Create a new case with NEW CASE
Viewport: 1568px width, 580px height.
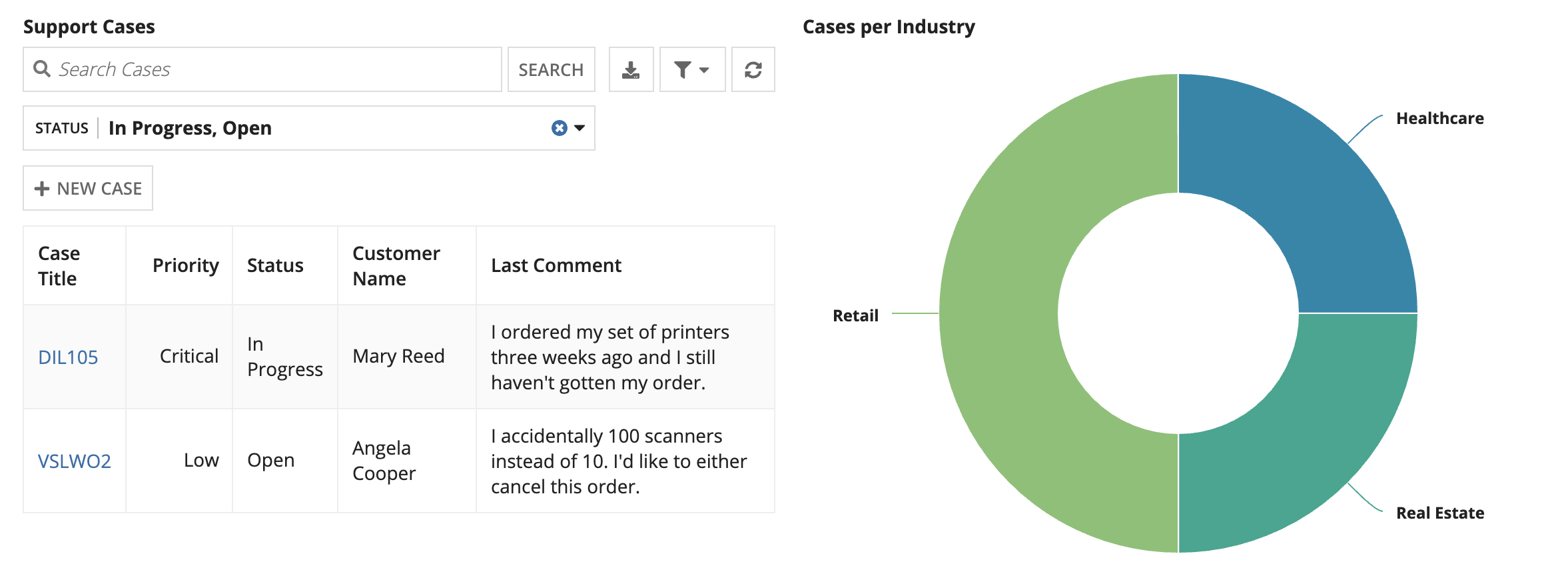pyautogui.click(x=88, y=188)
